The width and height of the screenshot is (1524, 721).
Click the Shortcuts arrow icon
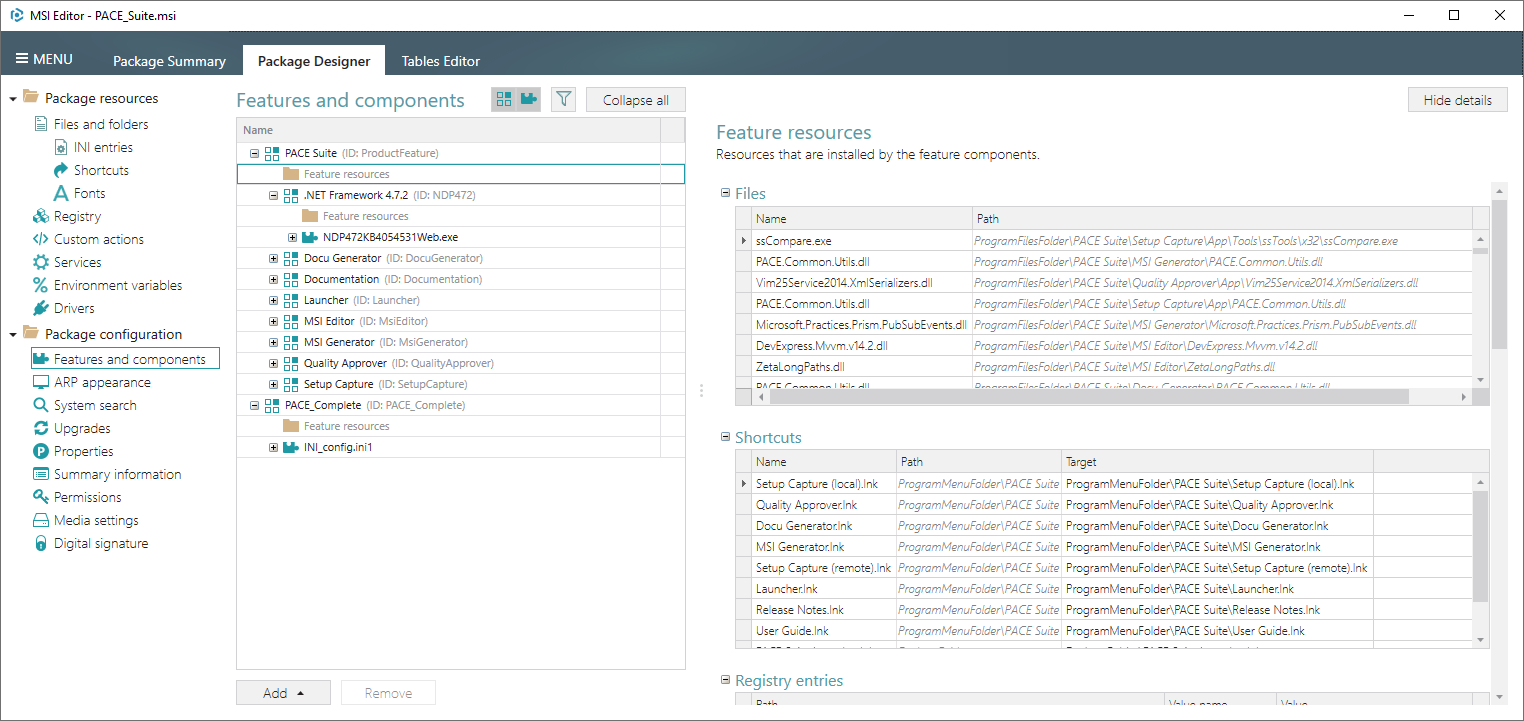[61, 170]
